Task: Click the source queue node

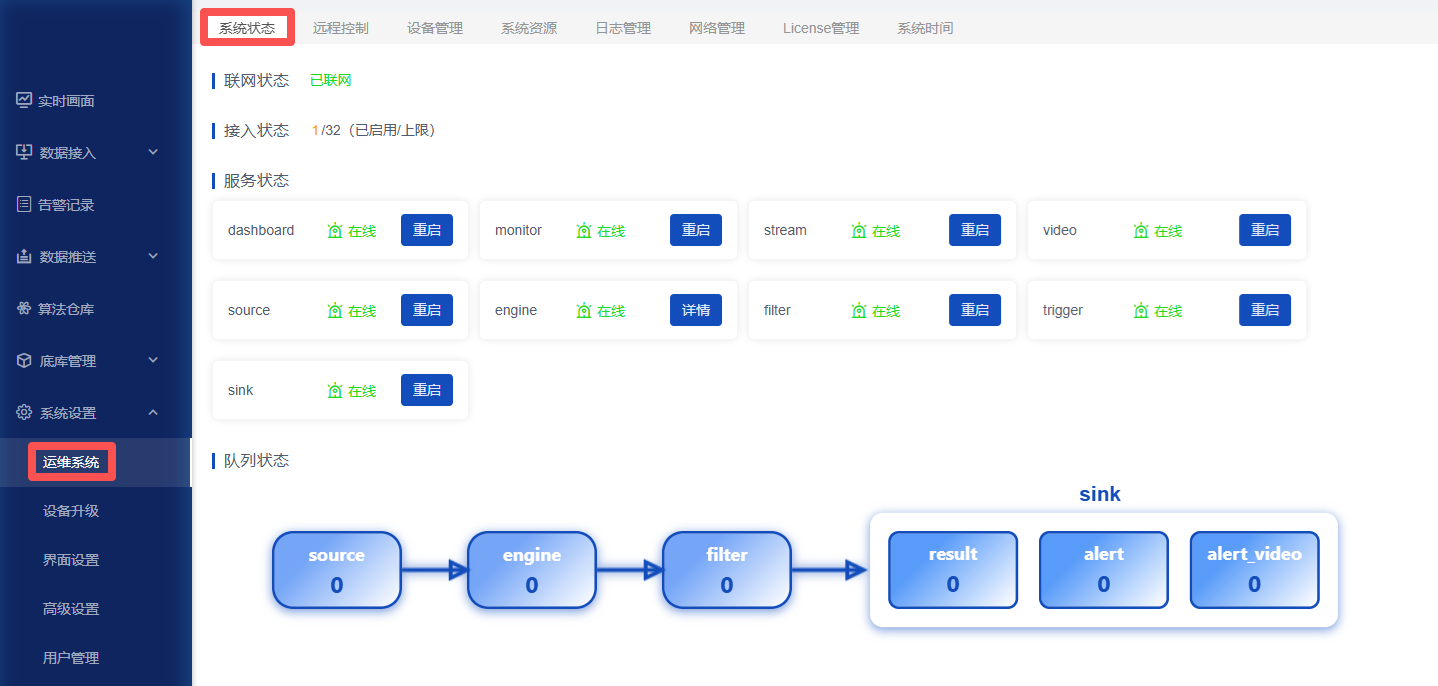Action: pyautogui.click(x=336, y=570)
